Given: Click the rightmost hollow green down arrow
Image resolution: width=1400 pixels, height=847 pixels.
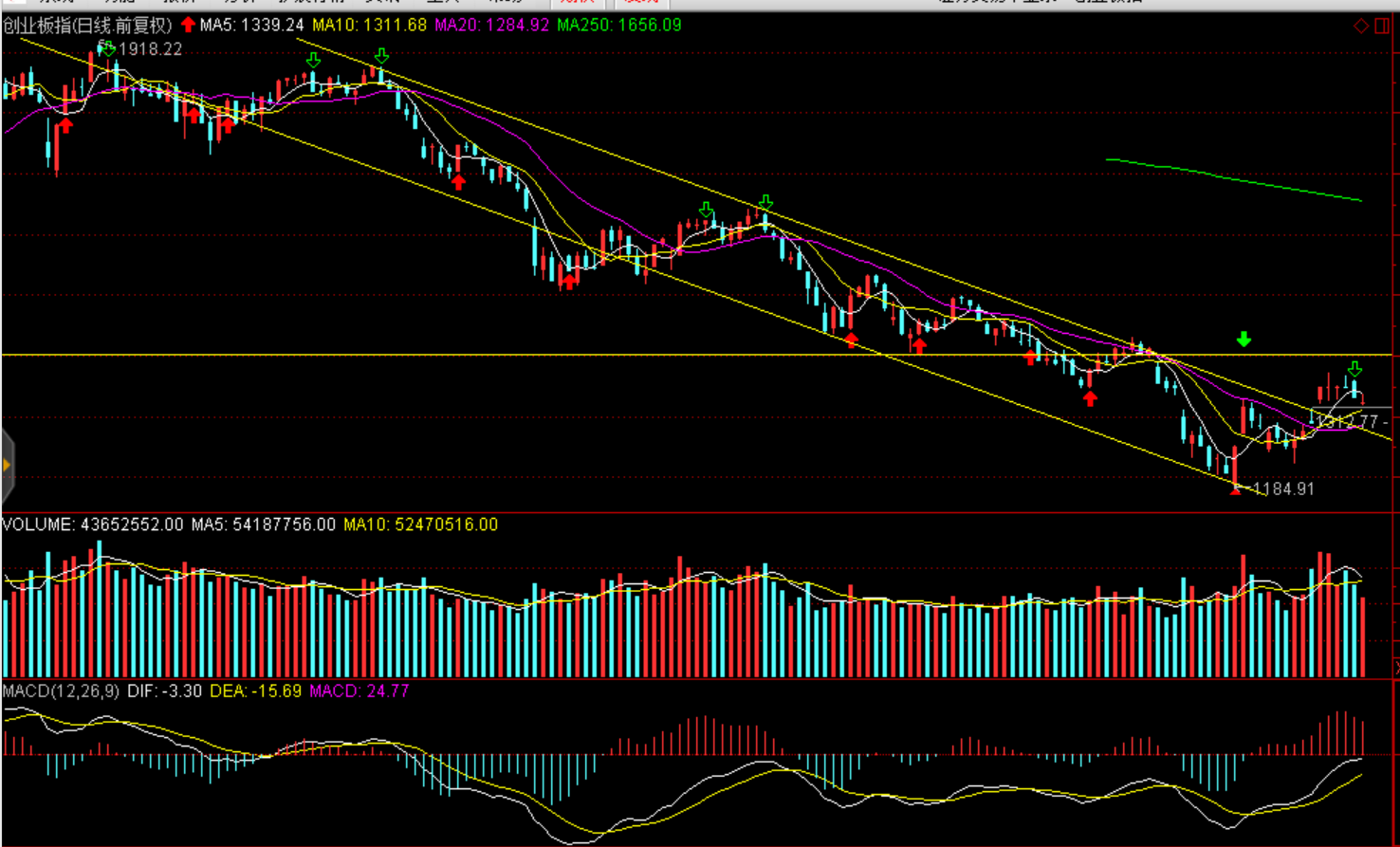Looking at the screenshot, I should (1355, 368).
